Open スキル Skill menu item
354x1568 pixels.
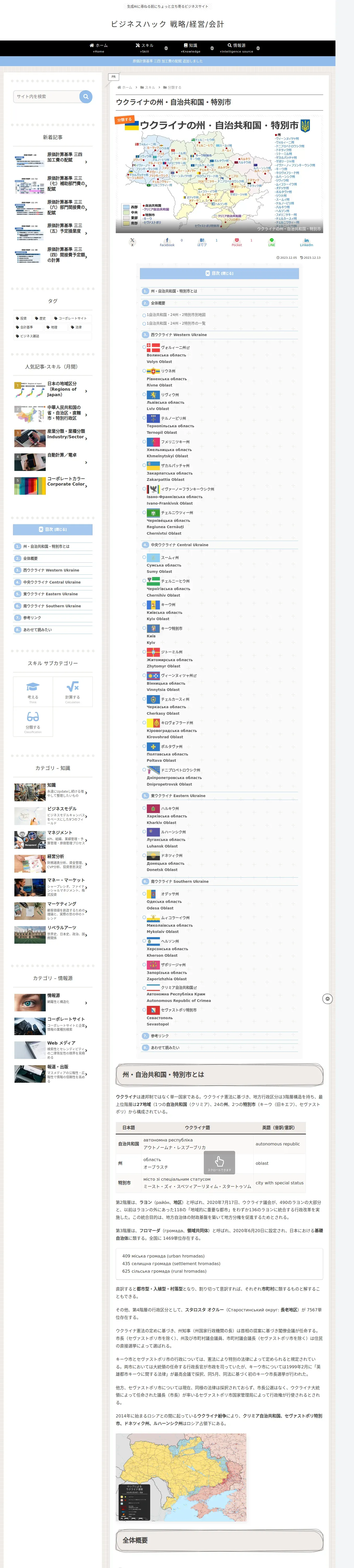[144, 48]
